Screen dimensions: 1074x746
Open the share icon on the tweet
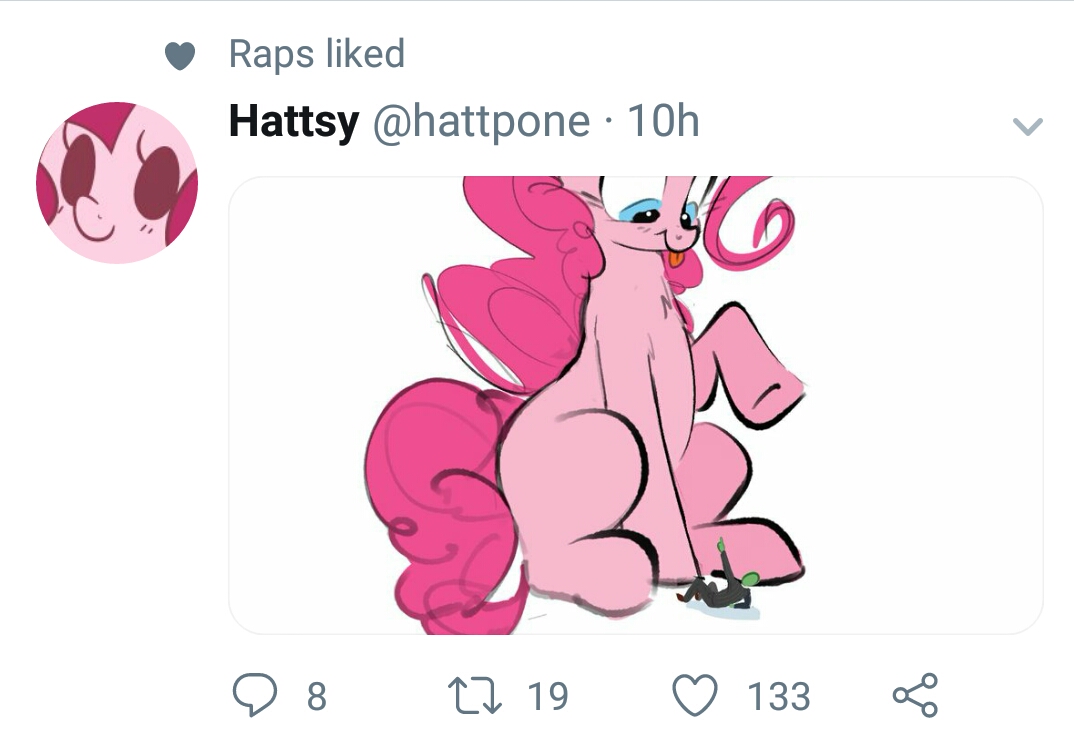[x=914, y=695]
